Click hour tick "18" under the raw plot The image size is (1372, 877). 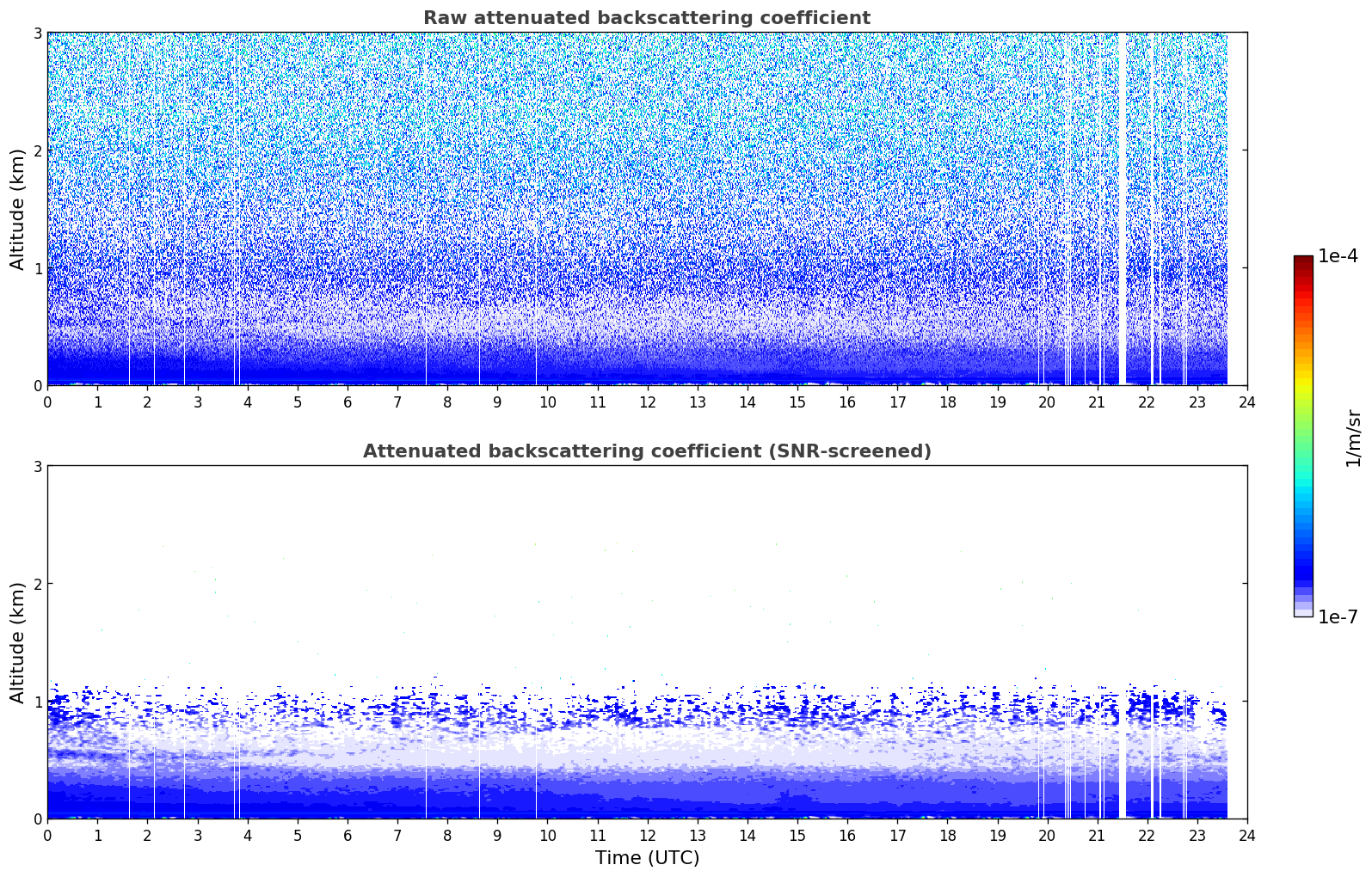(x=947, y=402)
